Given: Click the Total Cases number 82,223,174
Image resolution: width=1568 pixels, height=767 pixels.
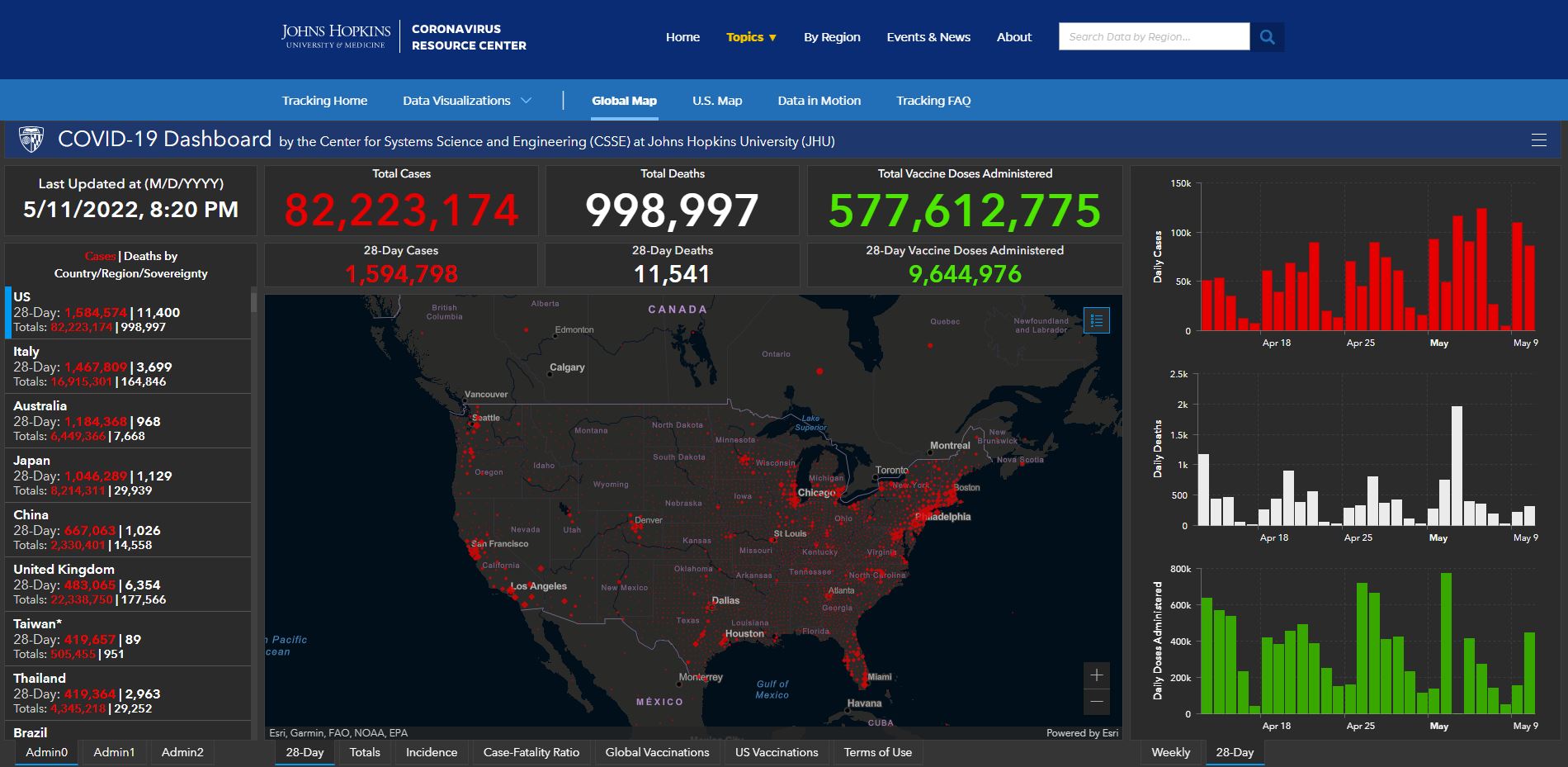Looking at the screenshot, I should [x=401, y=210].
